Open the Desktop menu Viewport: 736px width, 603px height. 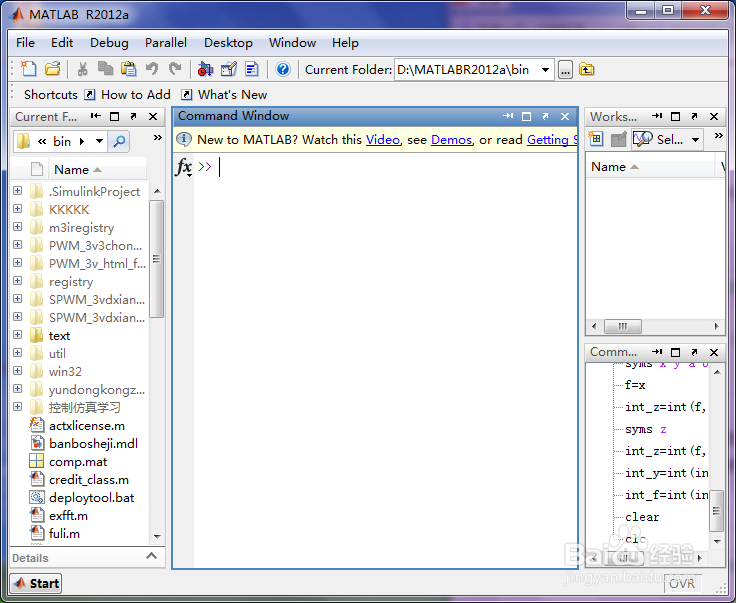pos(228,43)
